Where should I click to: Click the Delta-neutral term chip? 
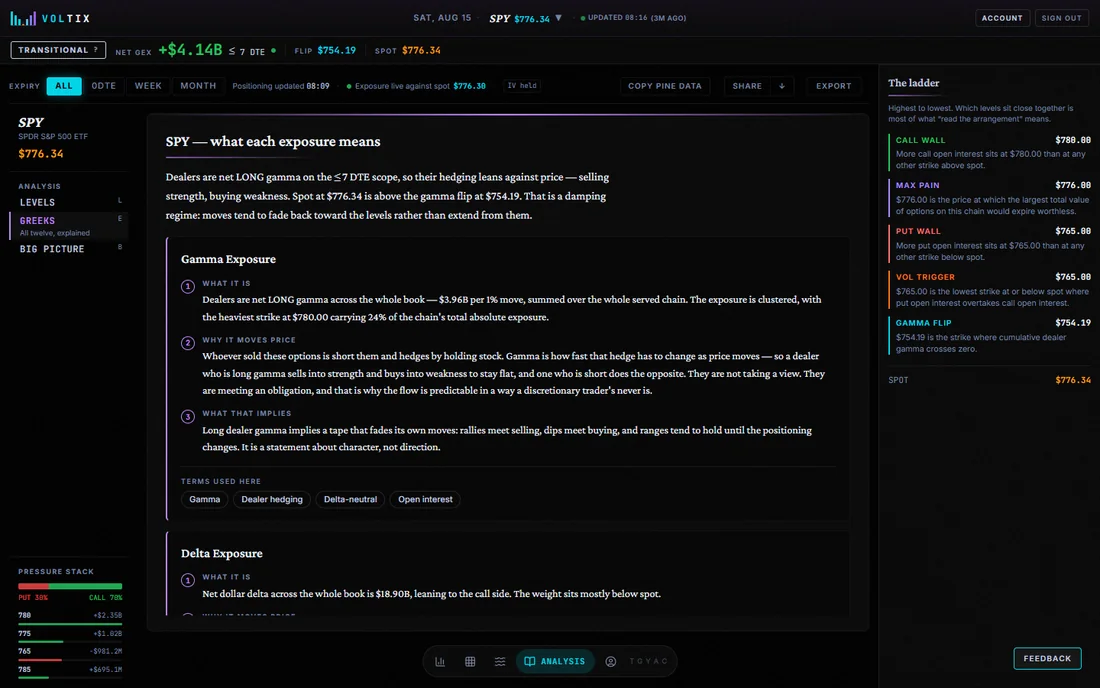pyautogui.click(x=350, y=499)
